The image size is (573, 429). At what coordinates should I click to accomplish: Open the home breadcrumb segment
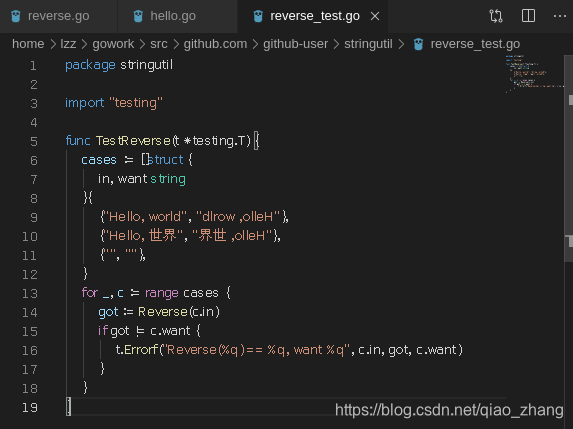pos(28,44)
